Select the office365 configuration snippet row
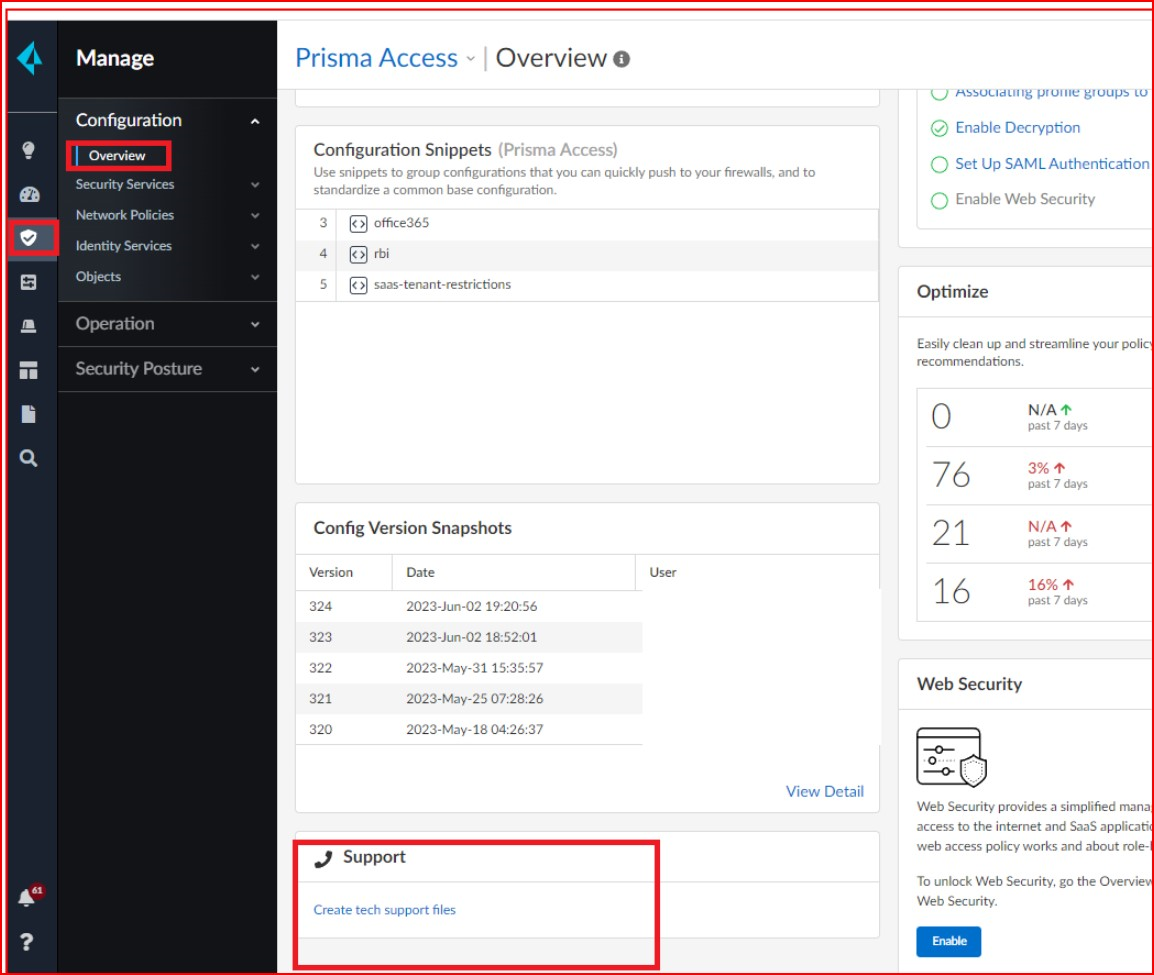This screenshot has width=1154, height=975. (401, 223)
